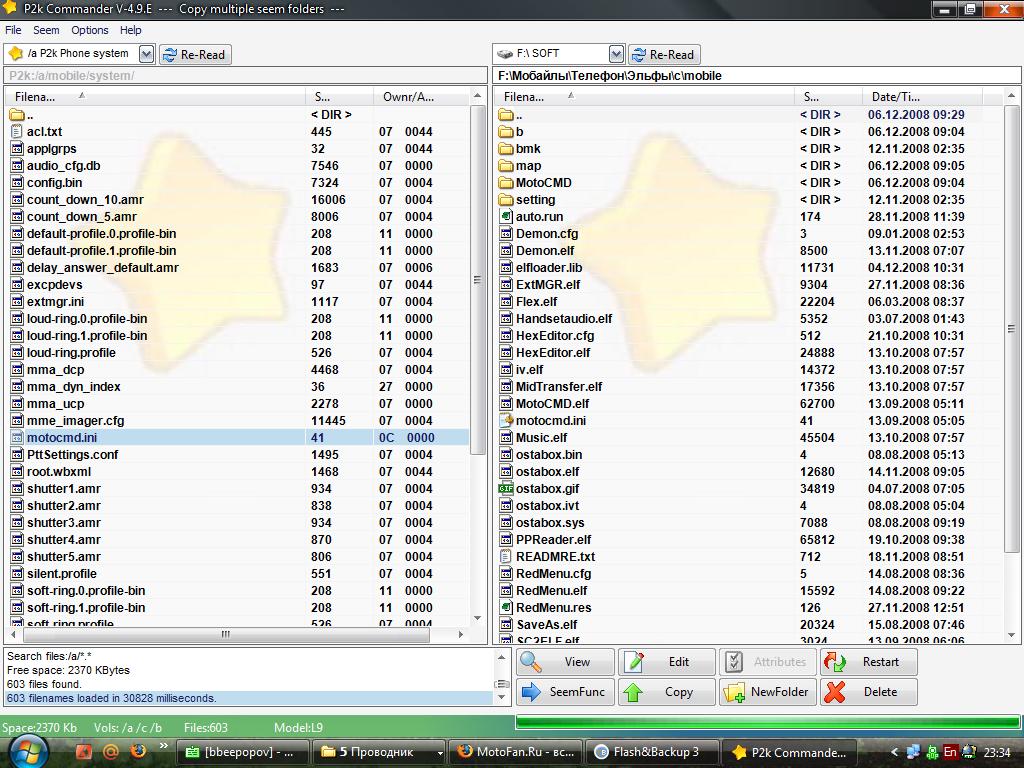Sort left panel by Filename column header

(x=155, y=97)
